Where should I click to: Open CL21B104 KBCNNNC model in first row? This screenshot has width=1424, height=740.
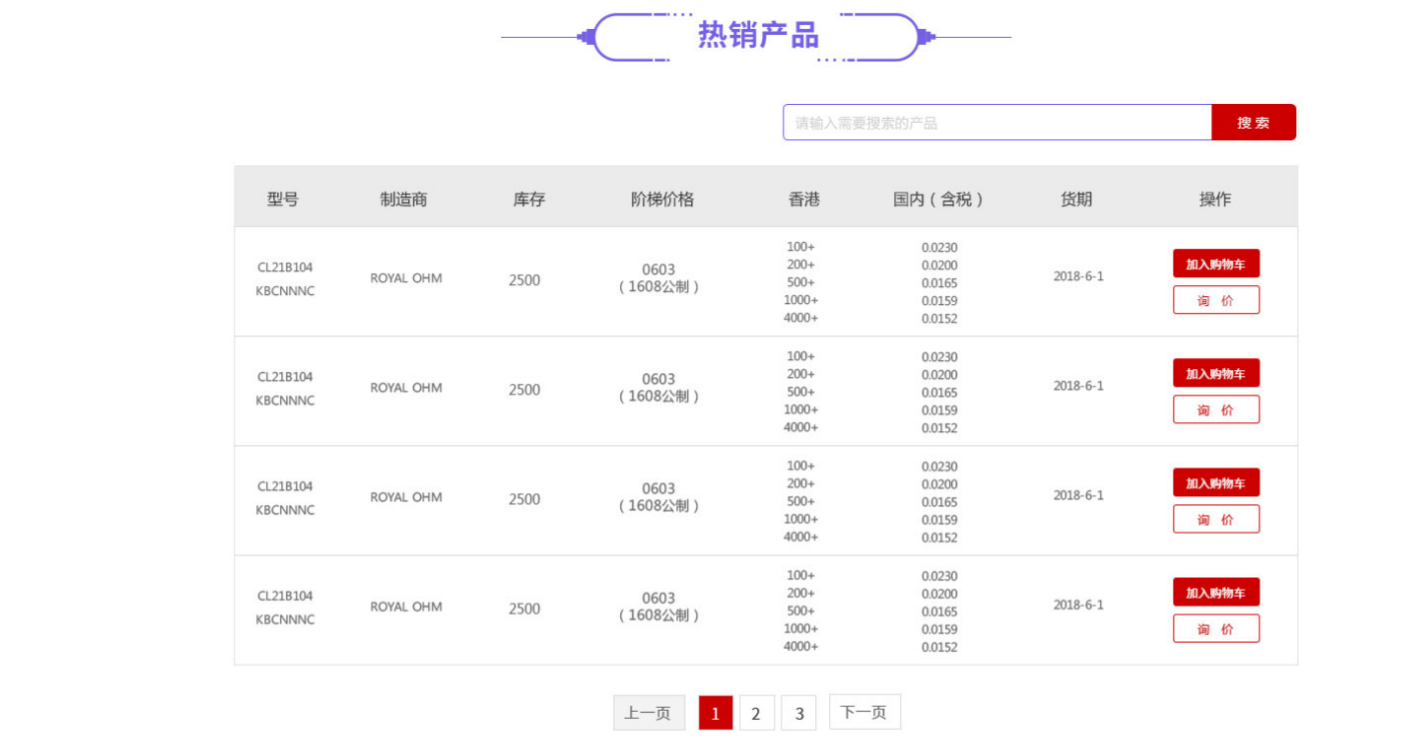pyautogui.click(x=285, y=279)
